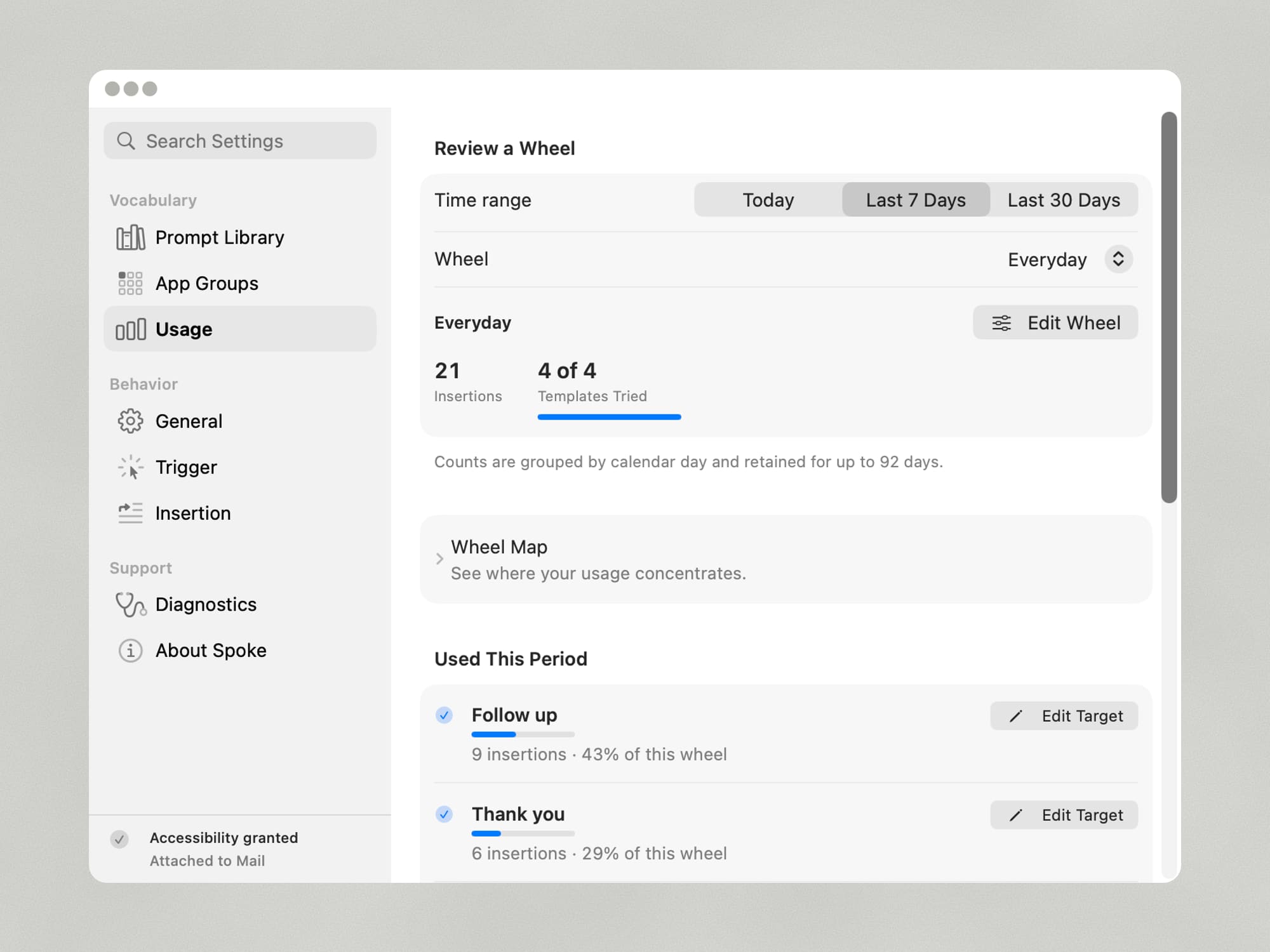
Task: Click the Prompt Library books icon
Action: pyautogui.click(x=131, y=237)
